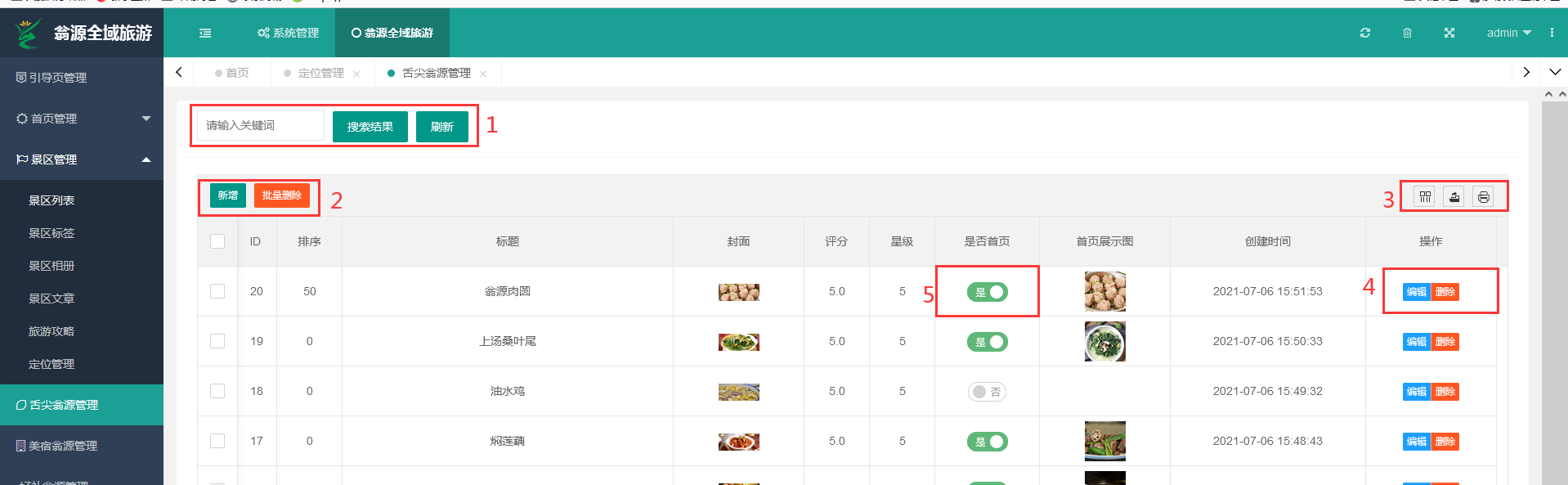Click the 新增 button
Viewport: 1568px width, 485px height.
pos(228,195)
